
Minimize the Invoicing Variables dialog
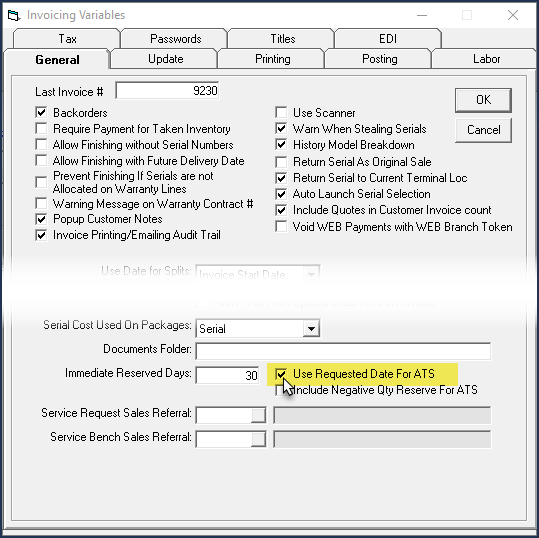(x=421, y=15)
